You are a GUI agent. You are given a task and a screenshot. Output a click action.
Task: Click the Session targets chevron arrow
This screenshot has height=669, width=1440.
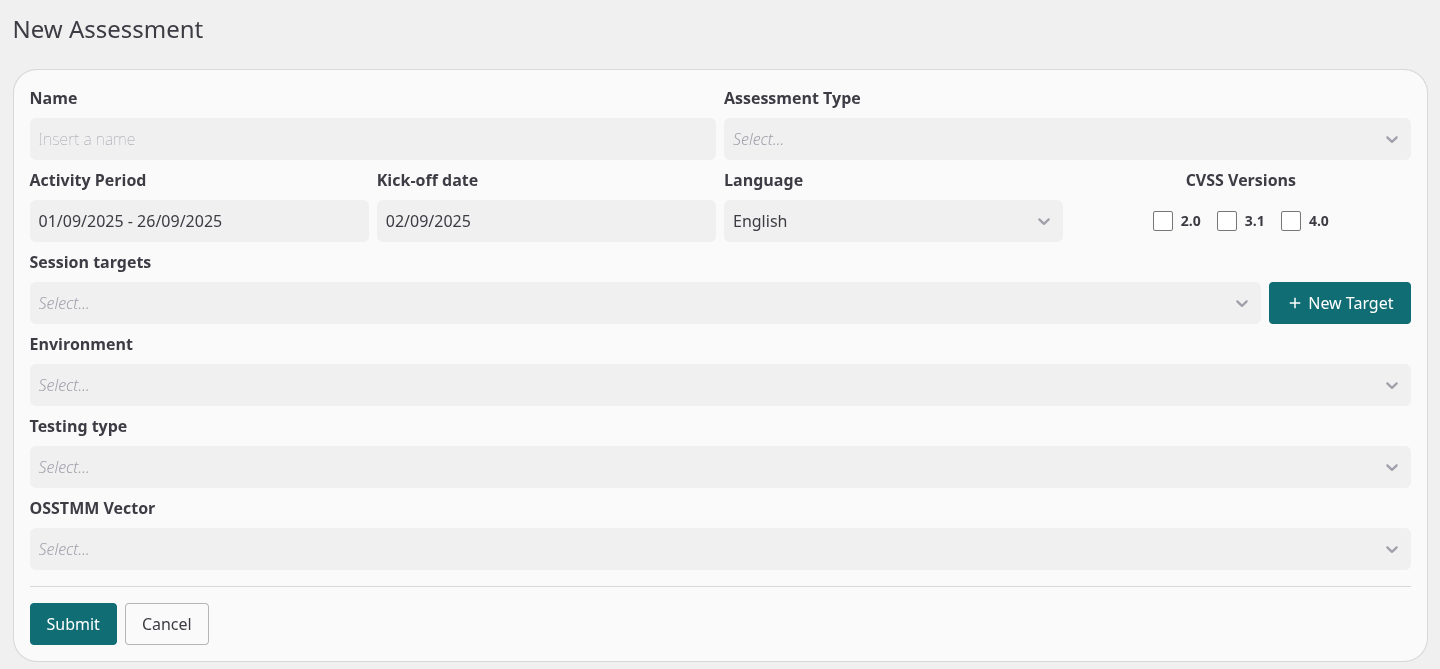tap(1242, 304)
